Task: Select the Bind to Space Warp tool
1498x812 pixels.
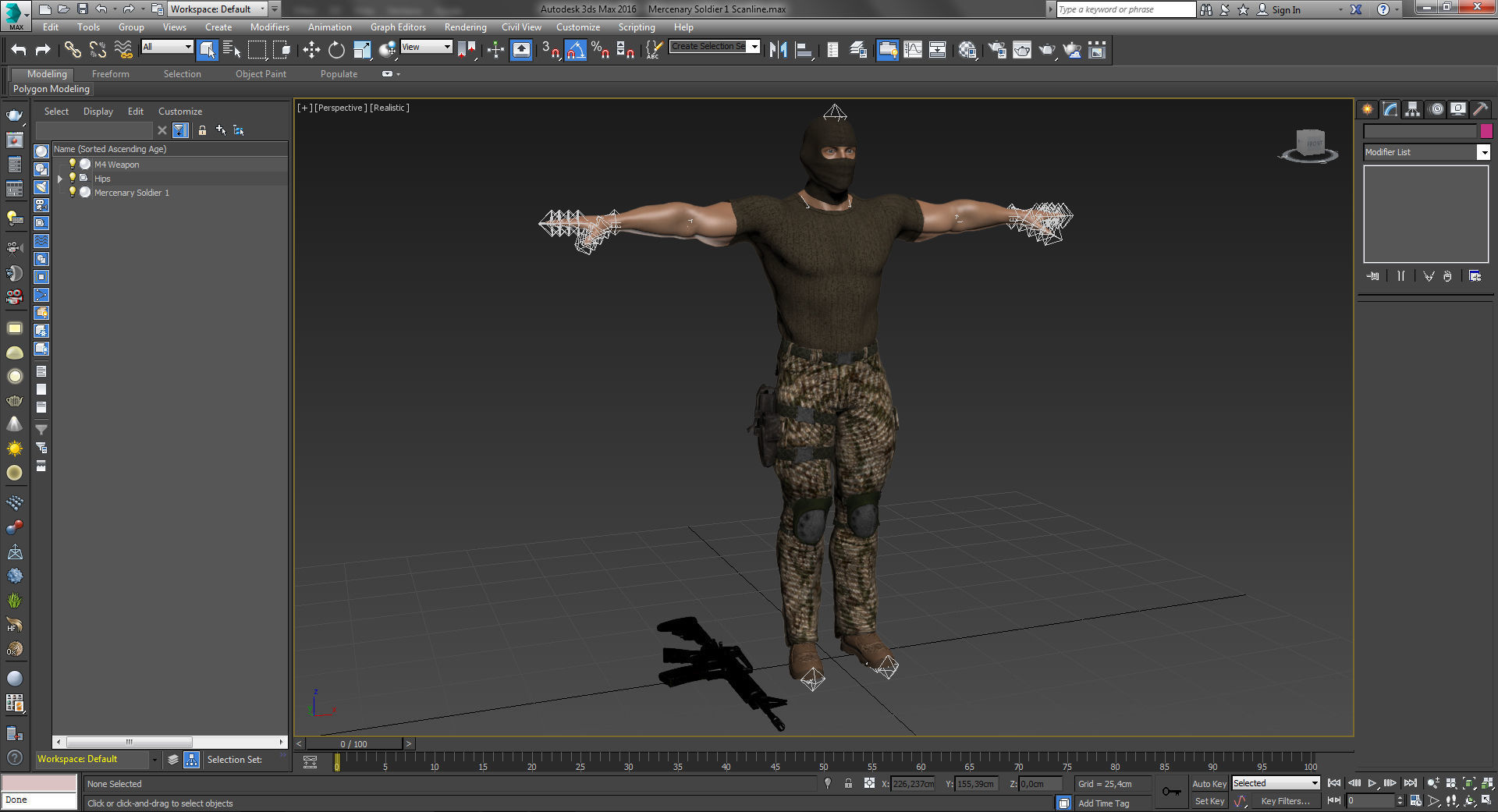Action: 123,50
